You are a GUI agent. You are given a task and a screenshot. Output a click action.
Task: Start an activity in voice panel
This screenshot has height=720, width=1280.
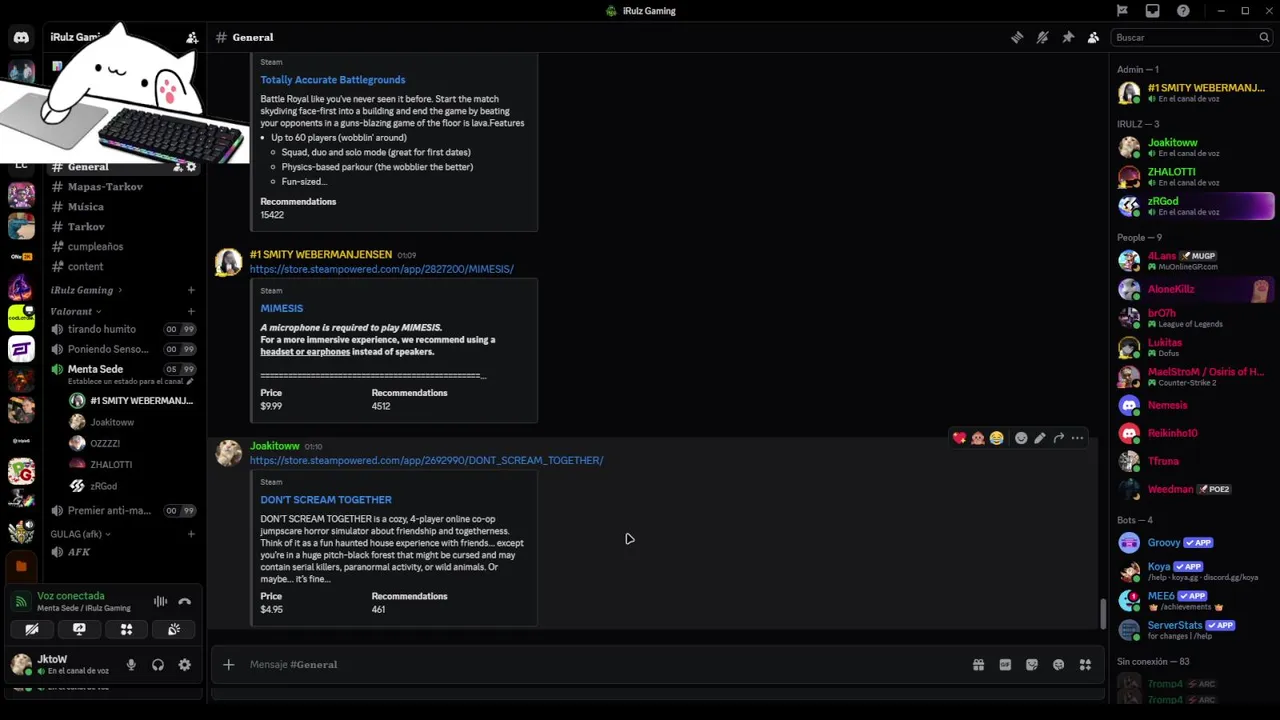126,629
